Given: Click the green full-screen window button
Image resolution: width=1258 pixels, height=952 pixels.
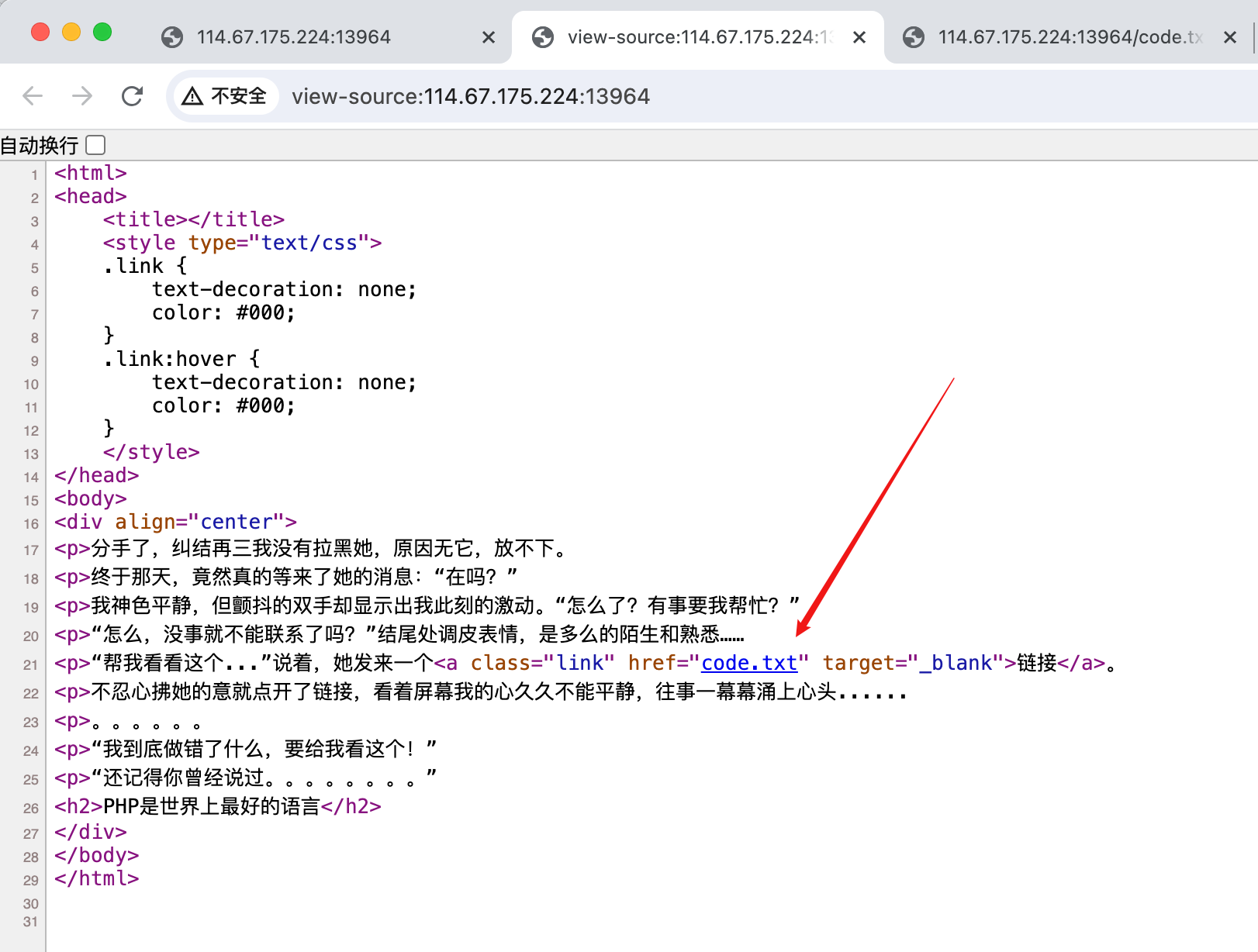Looking at the screenshot, I should (x=102, y=32).
